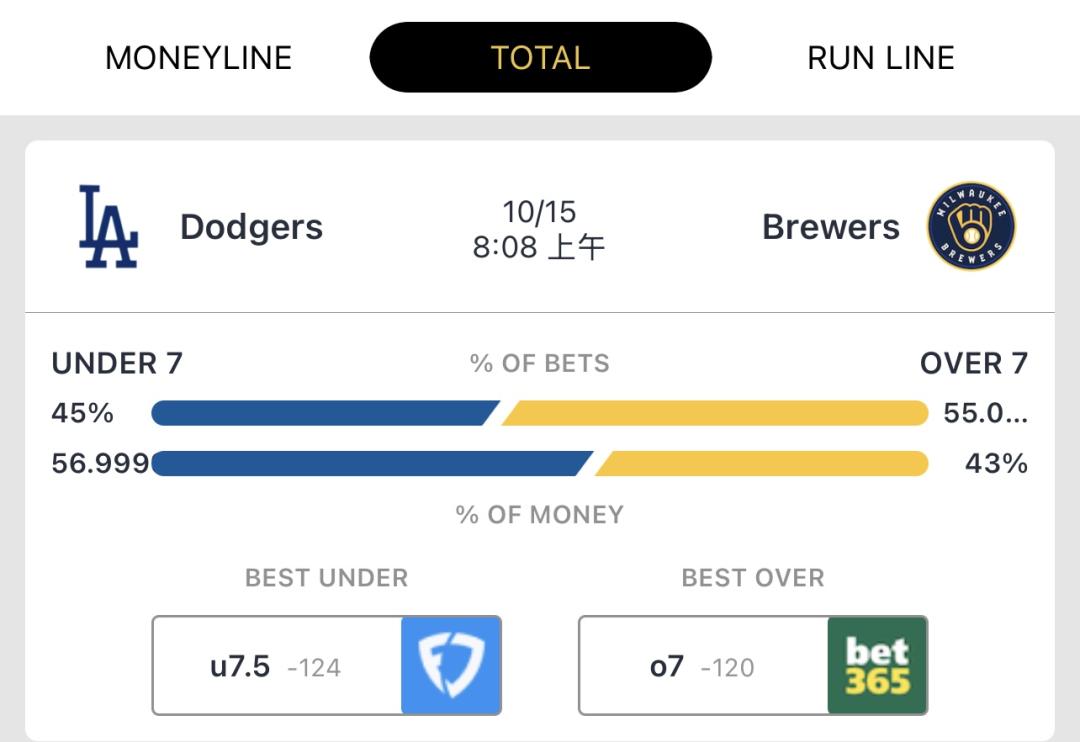Click the truncated 55.0... over bets percentage
This screenshot has width=1080, height=742.
click(985, 413)
